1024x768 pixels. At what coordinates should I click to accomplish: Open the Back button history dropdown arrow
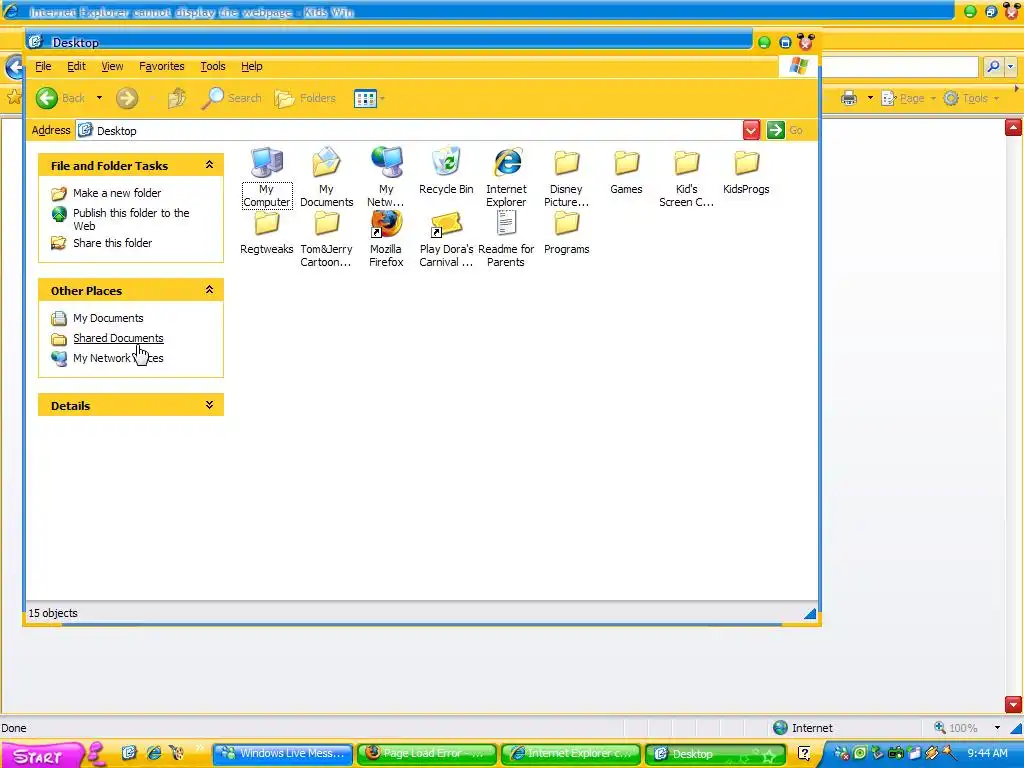99,98
